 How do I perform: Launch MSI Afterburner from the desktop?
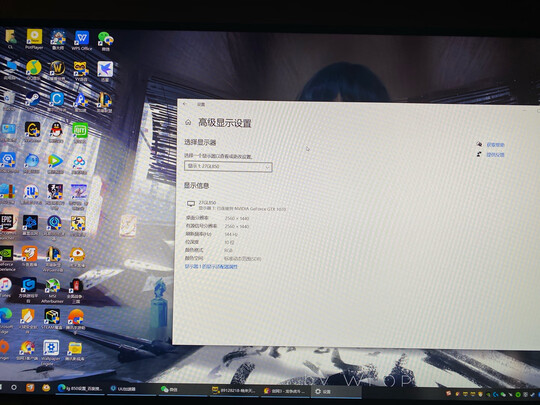tap(52, 291)
